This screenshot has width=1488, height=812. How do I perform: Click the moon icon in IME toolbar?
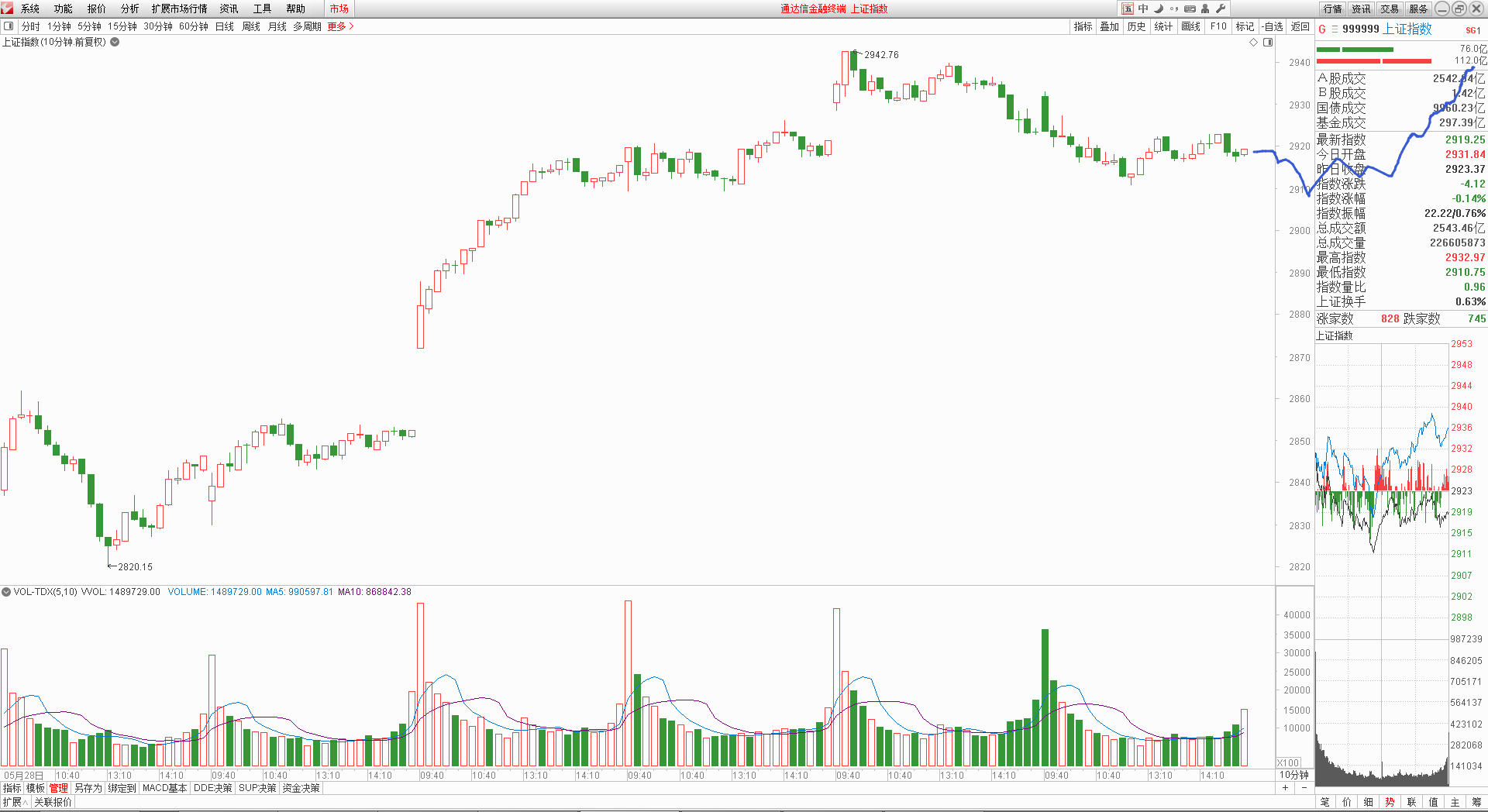pos(1159,9)
